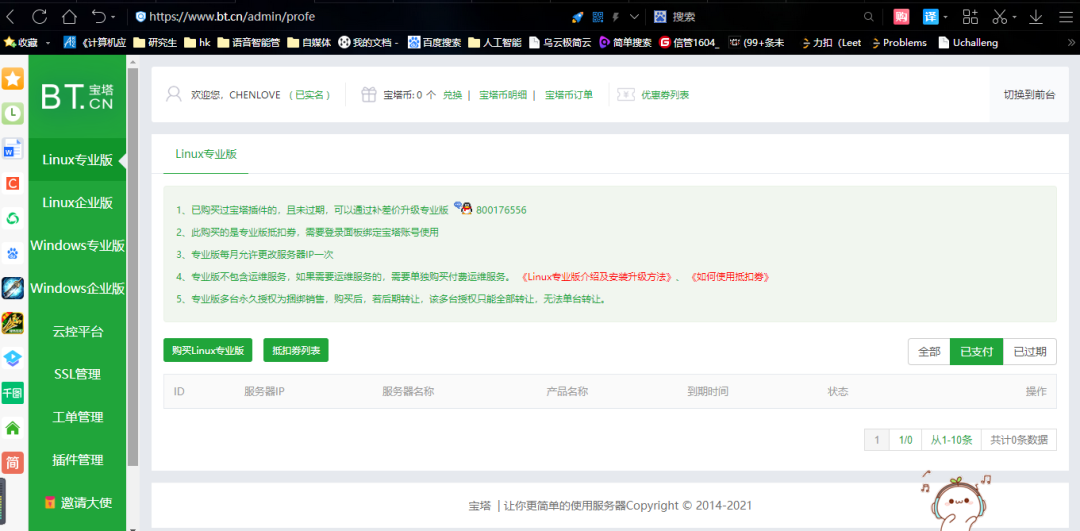
Task: Click the Baidu paw sidebar icon
Action: coord(12,253)
